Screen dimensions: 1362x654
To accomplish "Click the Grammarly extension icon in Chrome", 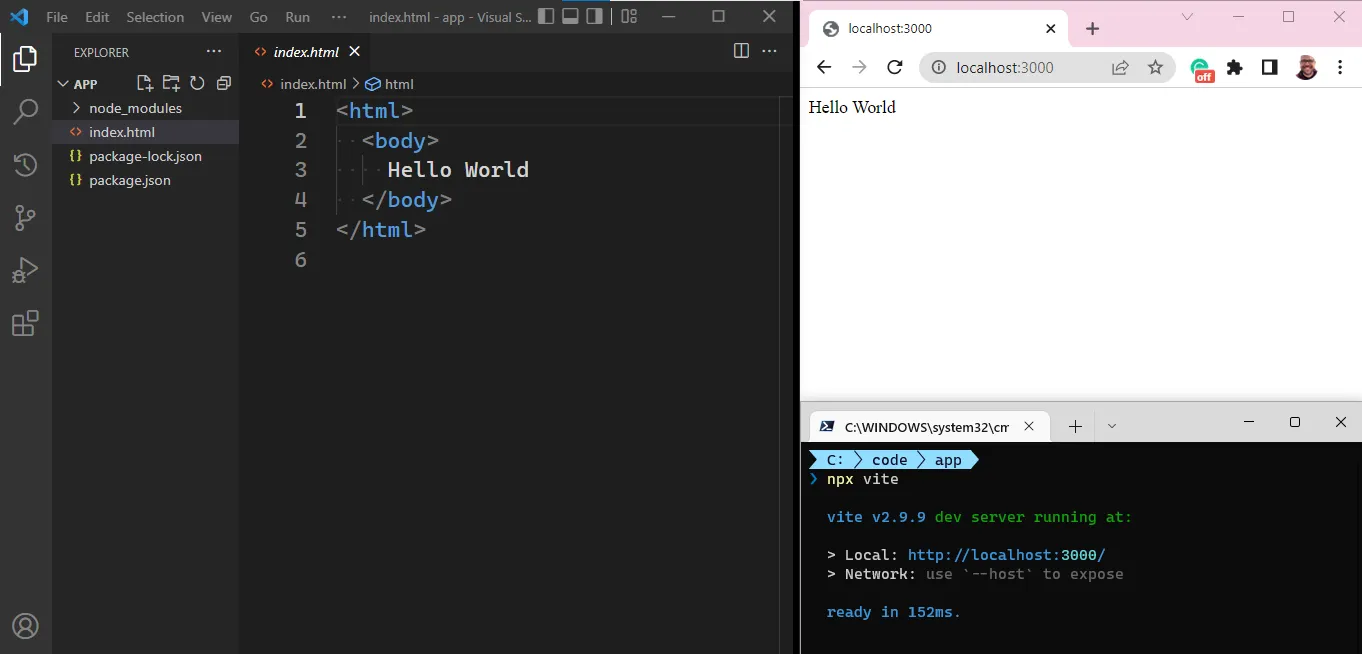I will [x=1201, y=68].
